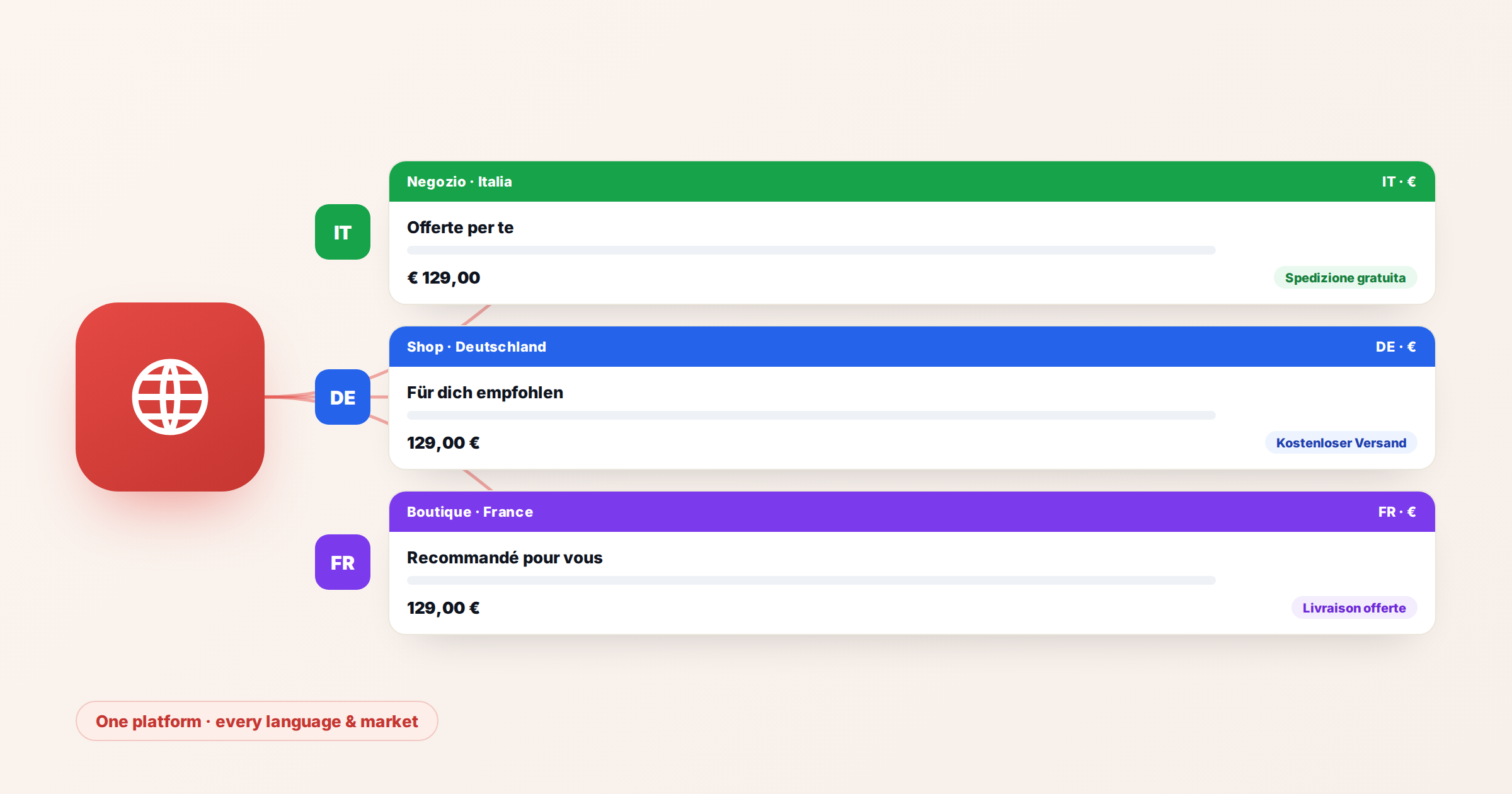The image size is (1512, 794).
Task: Click the Spedizione gratuita badge
Action: pyautogui.click(x=1345, y=278)
